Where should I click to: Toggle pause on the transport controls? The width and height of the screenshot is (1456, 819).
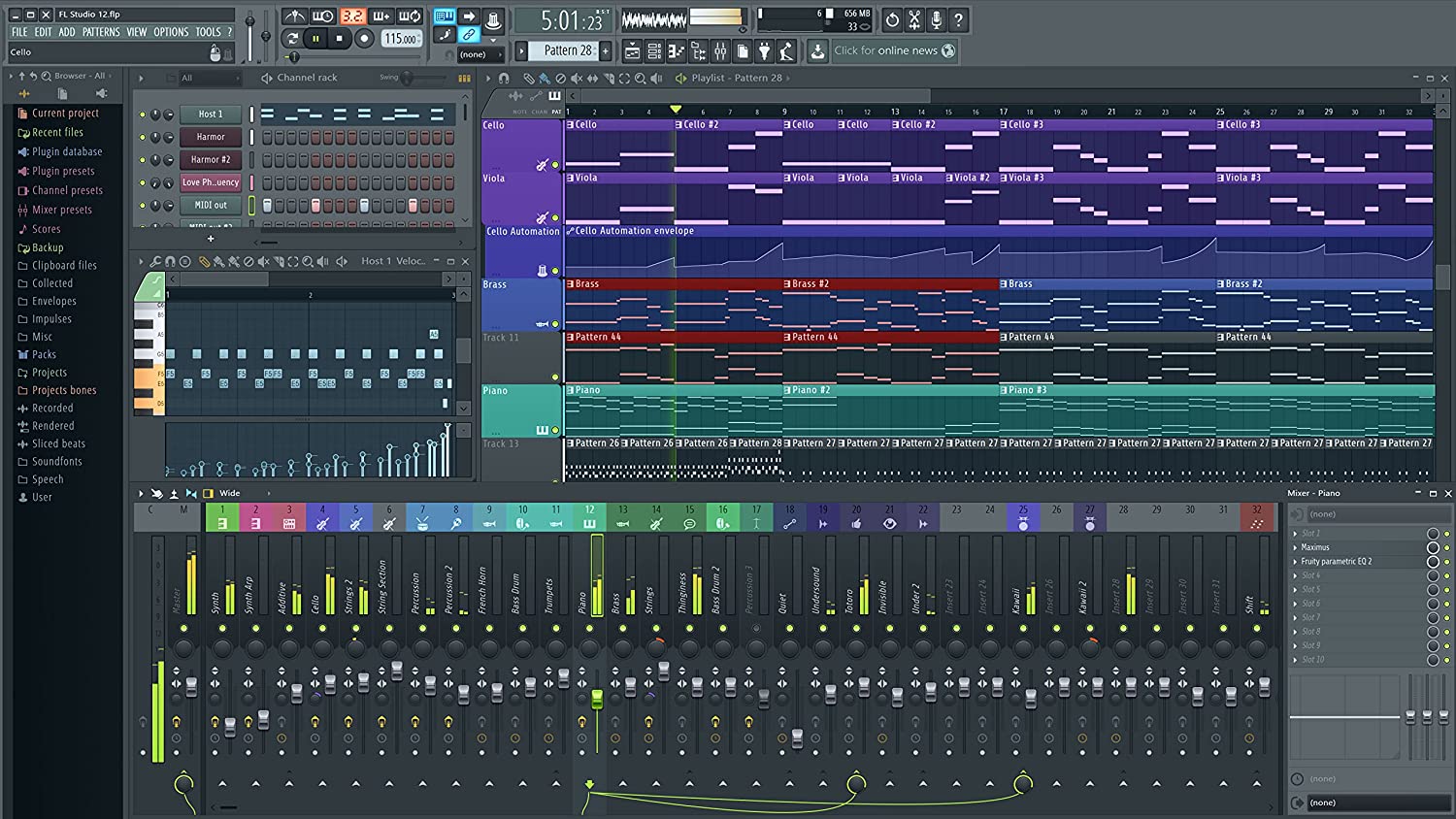pos(315,38)
